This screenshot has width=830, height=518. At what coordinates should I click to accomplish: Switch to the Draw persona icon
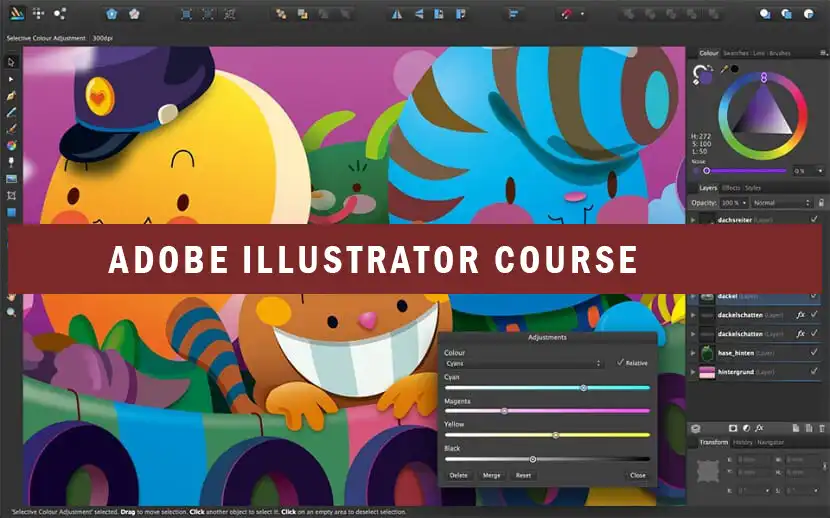17,13
